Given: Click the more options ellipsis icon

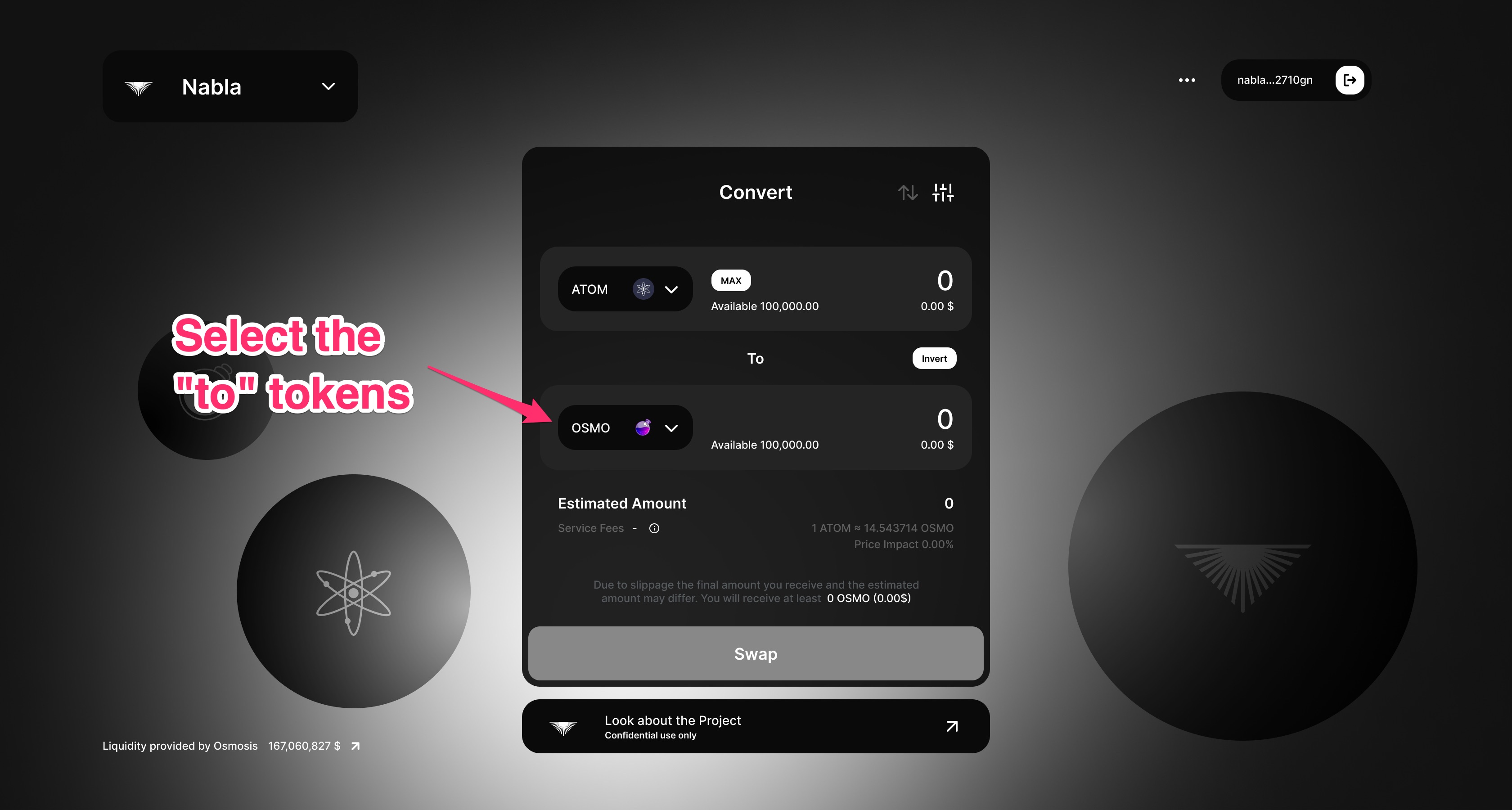Looking at the screenshot, I should click(x=1184, y=80).
